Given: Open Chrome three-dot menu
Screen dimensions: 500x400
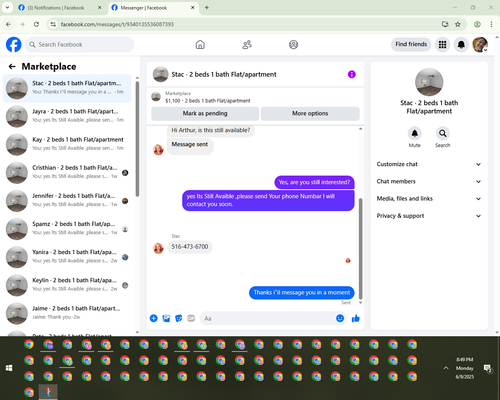Looking at the screenshot, I should click(491, 24).
